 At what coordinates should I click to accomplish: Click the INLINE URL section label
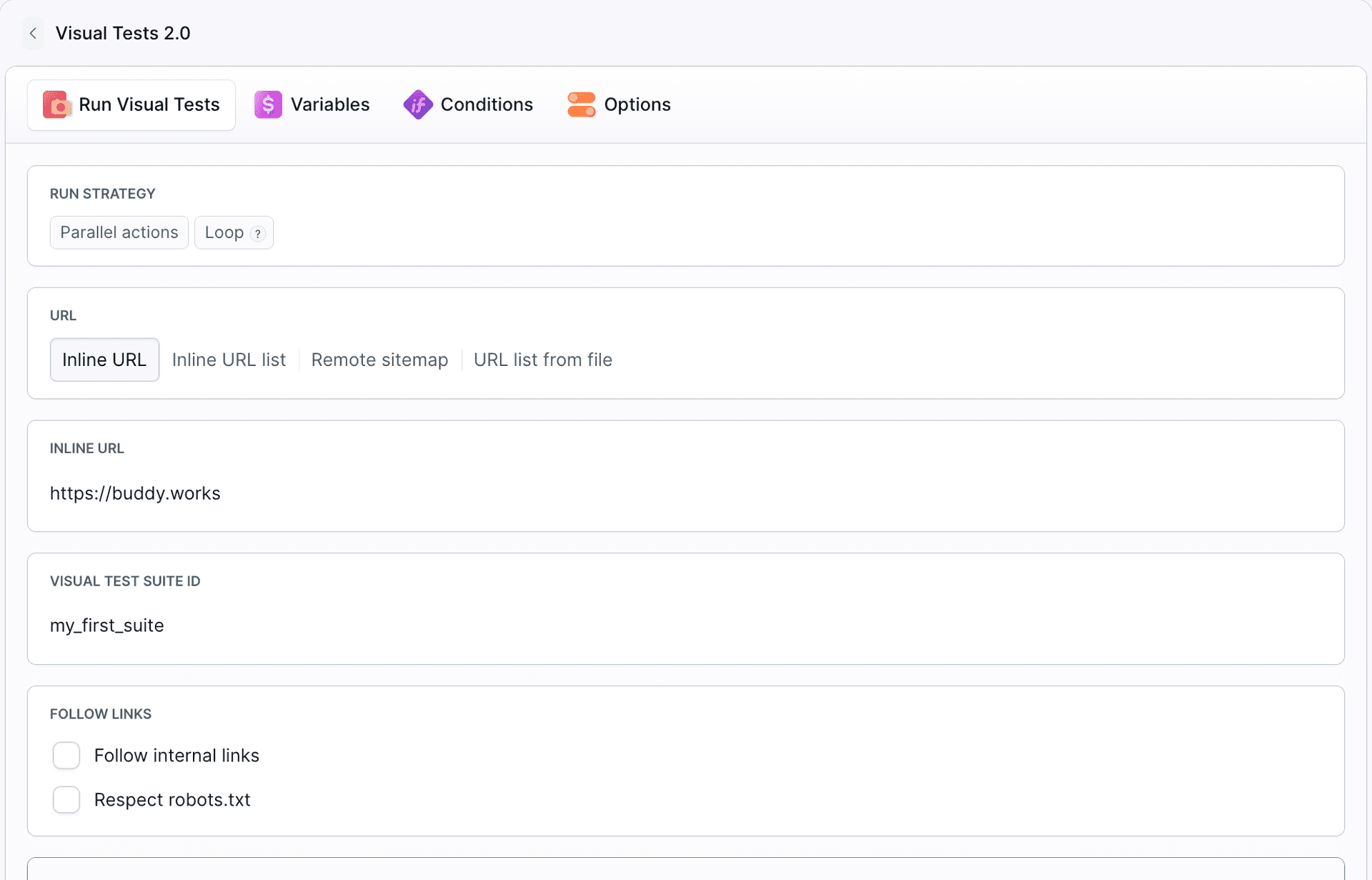(x=87, y=448)
